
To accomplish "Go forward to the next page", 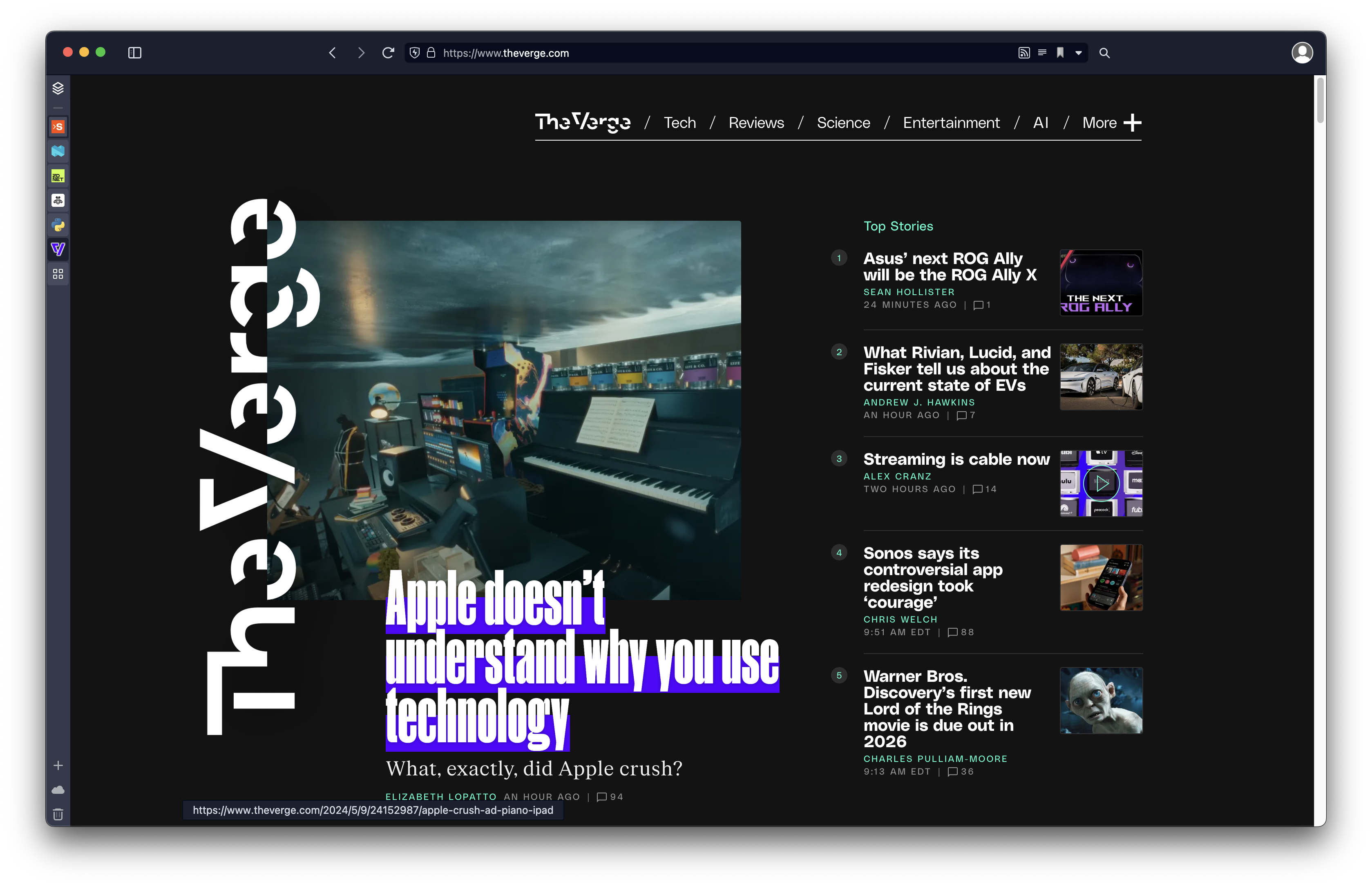I will (361, 53).
